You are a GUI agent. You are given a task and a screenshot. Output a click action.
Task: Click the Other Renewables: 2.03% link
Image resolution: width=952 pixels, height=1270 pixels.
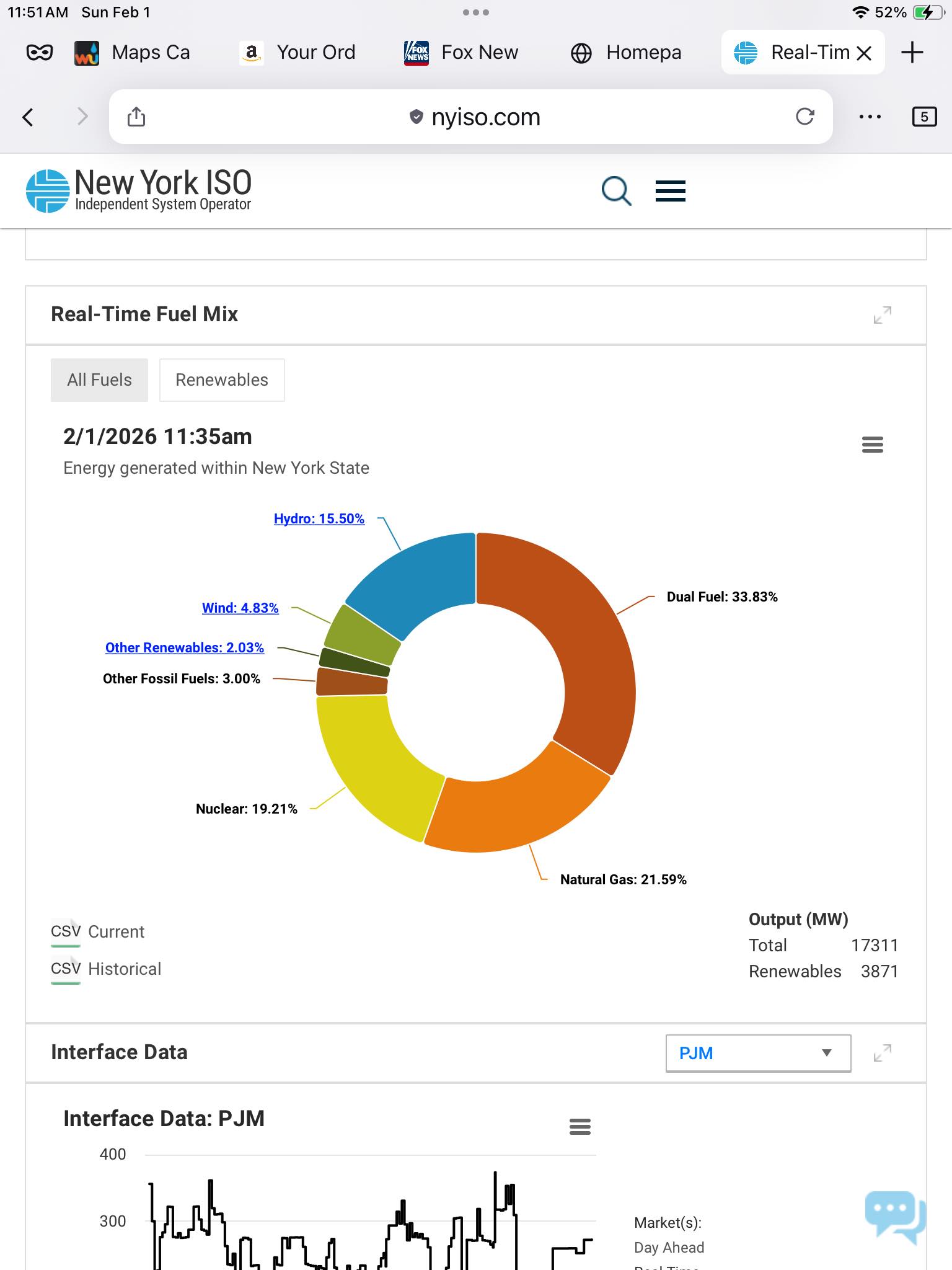185,647
